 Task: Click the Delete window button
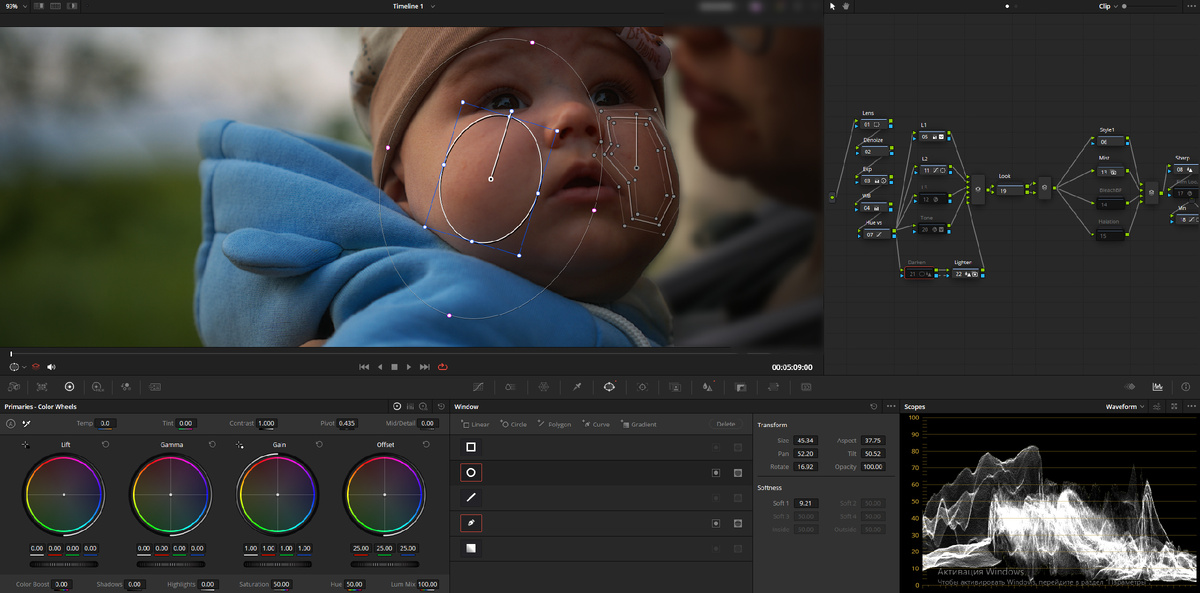pos(726,424)
